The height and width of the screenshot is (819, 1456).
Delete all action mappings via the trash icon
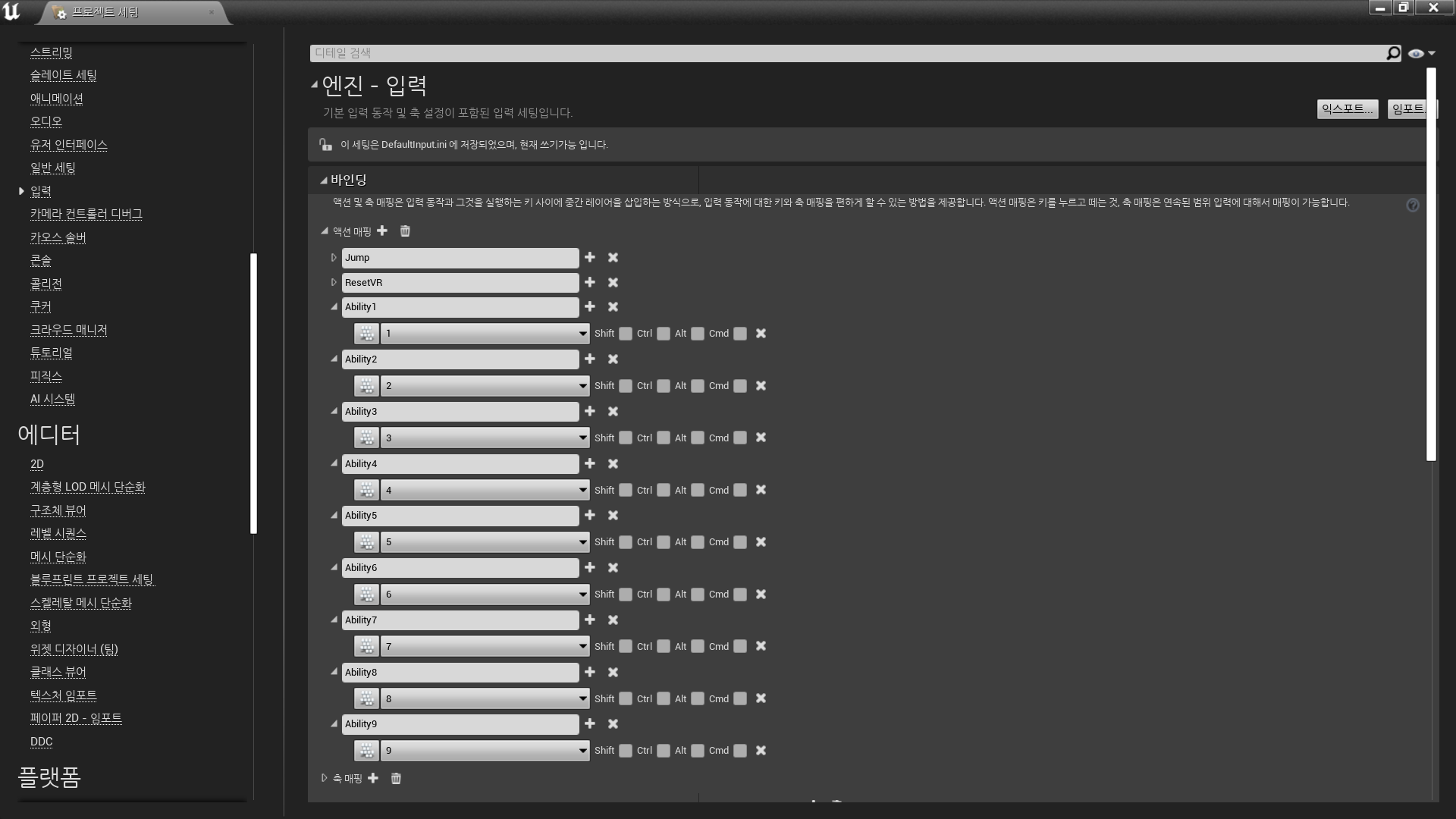coord(405,231)
